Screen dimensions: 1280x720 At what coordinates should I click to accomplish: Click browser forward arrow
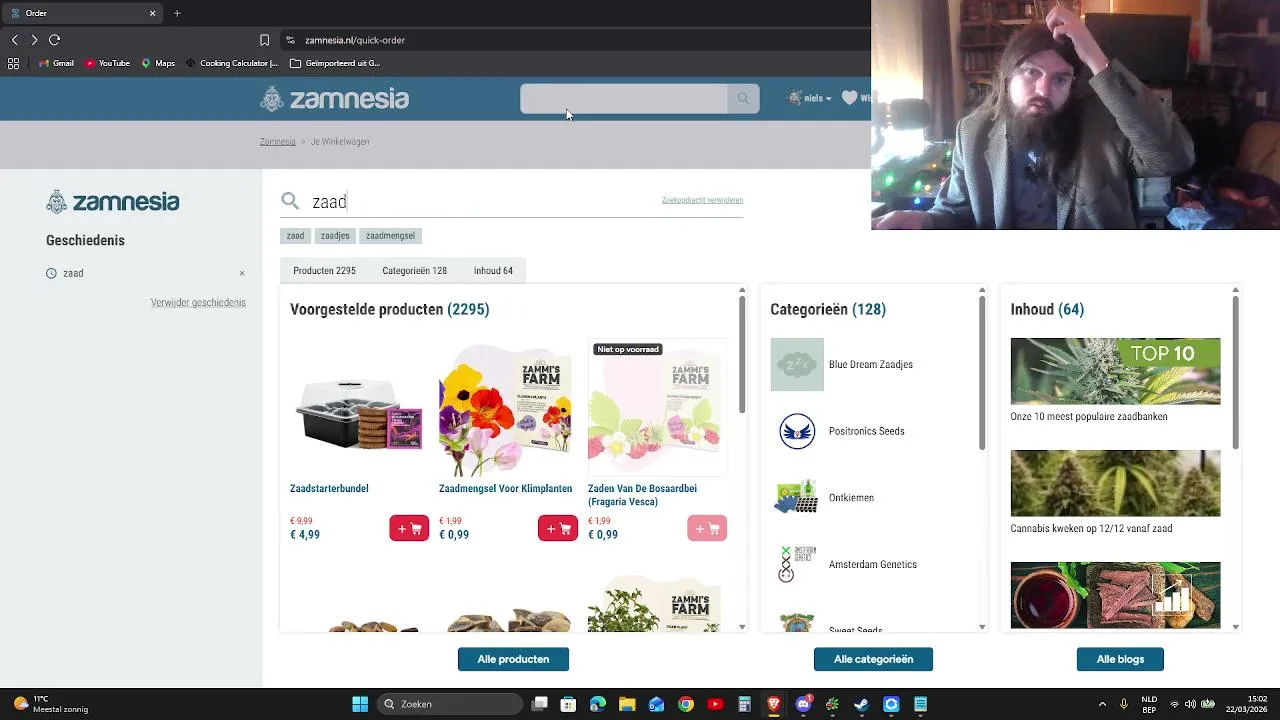pyautogui.click(x=34, y=40)
